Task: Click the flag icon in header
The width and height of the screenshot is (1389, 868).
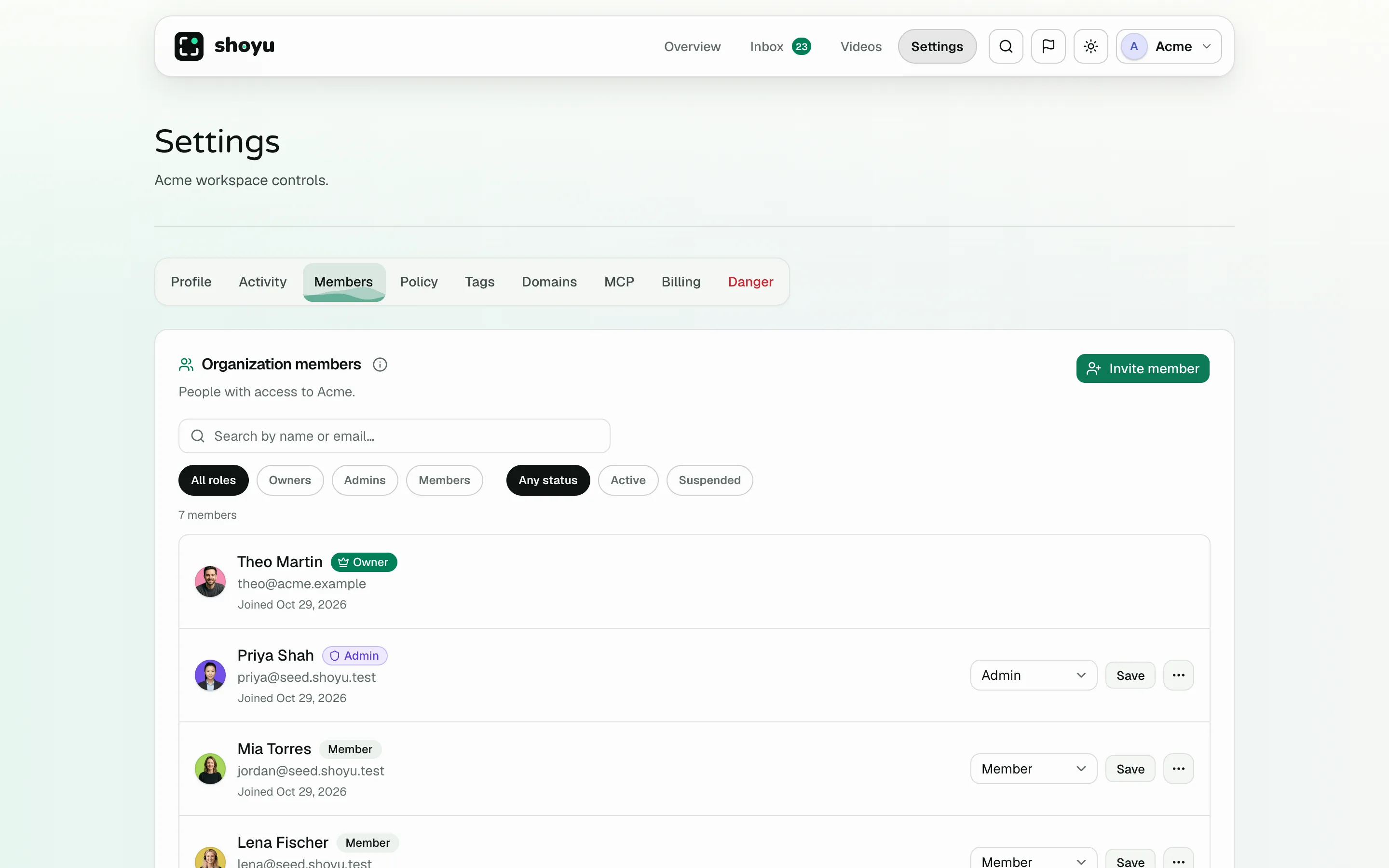Action: point(1048,46)
